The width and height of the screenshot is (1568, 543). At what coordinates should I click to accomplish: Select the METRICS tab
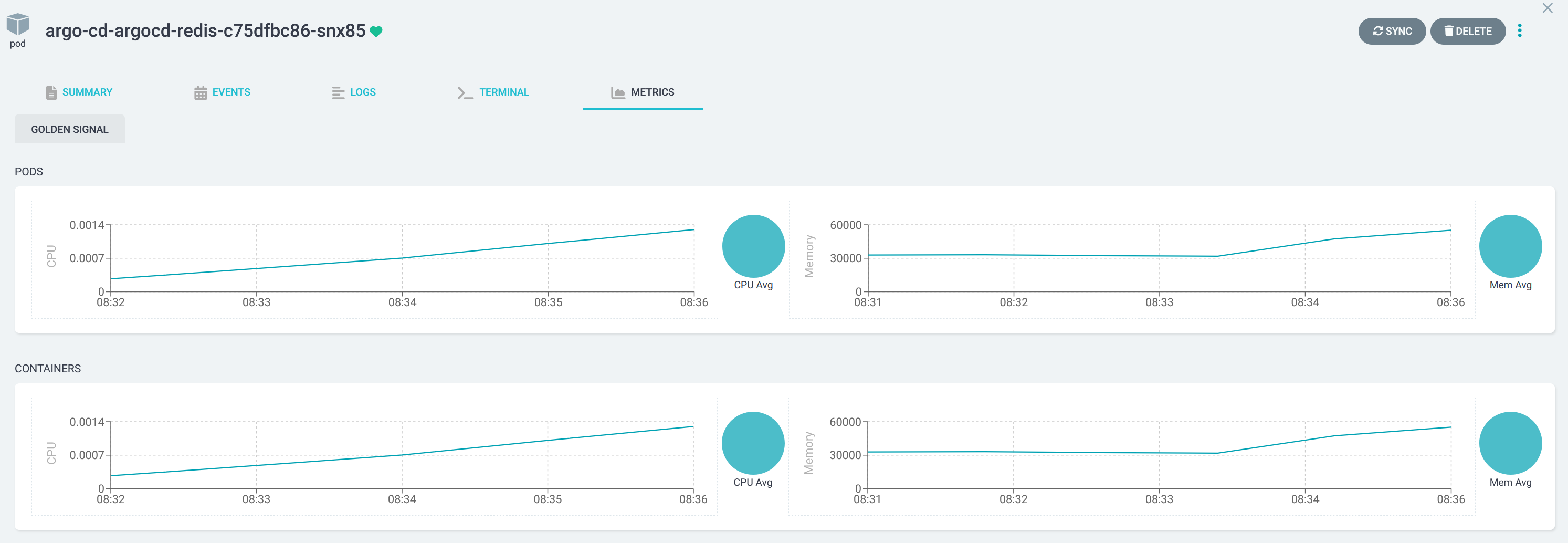(643, 92)
